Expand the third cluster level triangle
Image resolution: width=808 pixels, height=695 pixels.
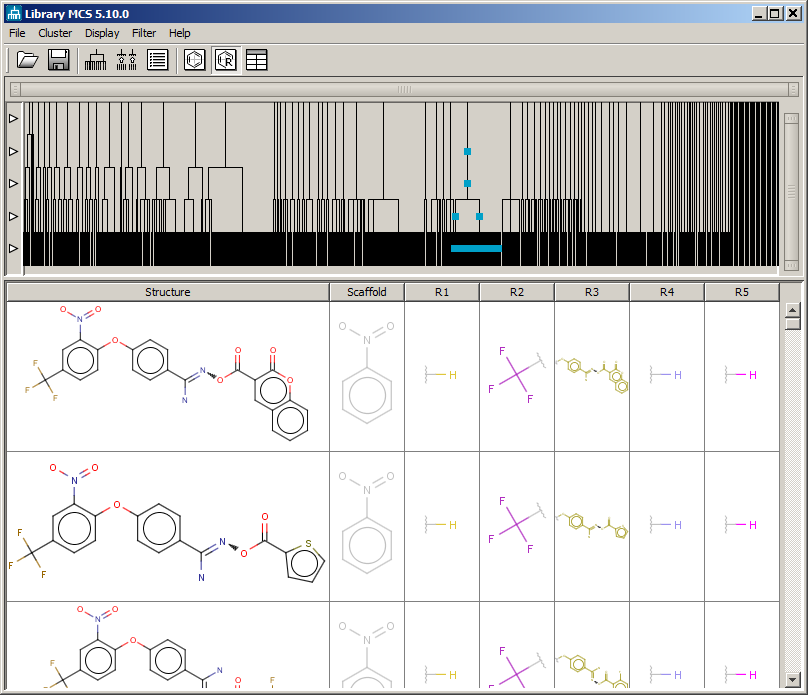[x=12, y=182]
